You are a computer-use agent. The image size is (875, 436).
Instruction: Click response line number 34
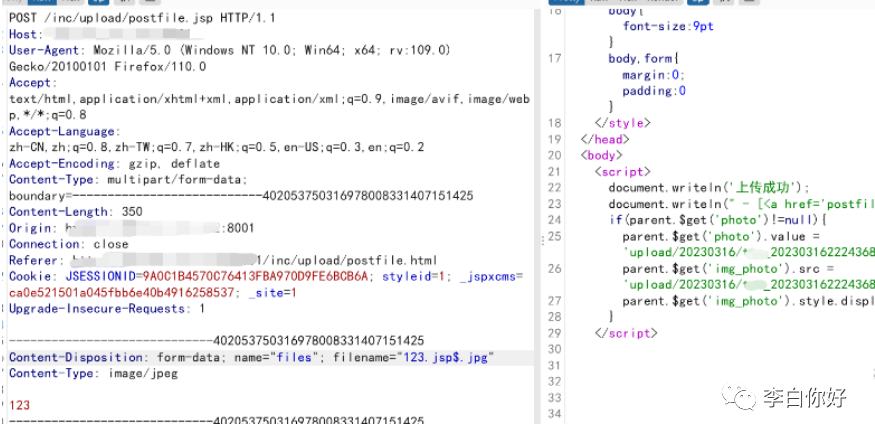coord(554,414)
